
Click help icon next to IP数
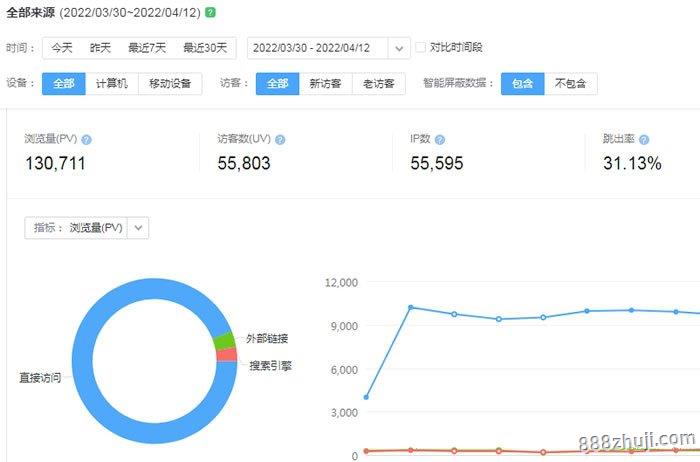(440, 140)
